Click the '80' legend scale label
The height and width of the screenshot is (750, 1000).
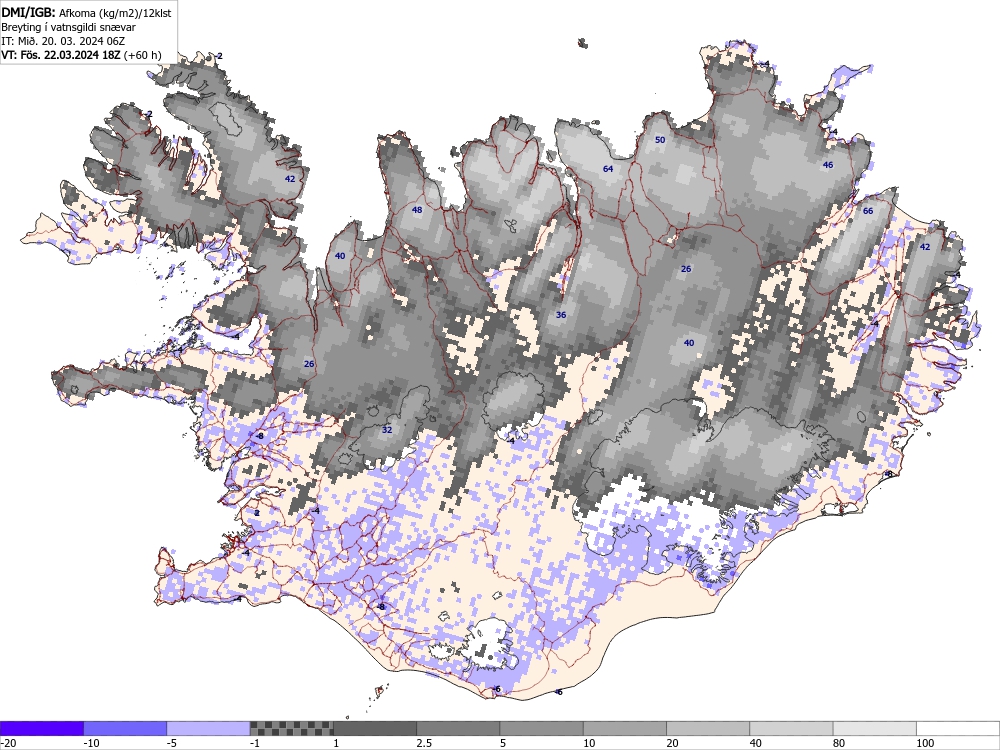click(x=839, y=743)
